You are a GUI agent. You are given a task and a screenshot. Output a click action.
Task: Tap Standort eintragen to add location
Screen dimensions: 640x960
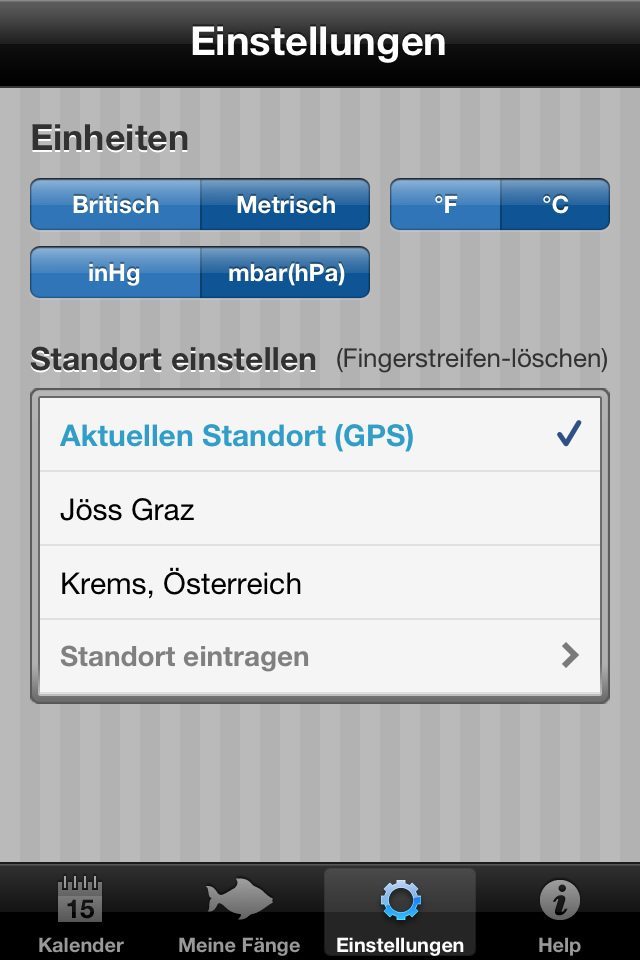[x=185, y=657]
